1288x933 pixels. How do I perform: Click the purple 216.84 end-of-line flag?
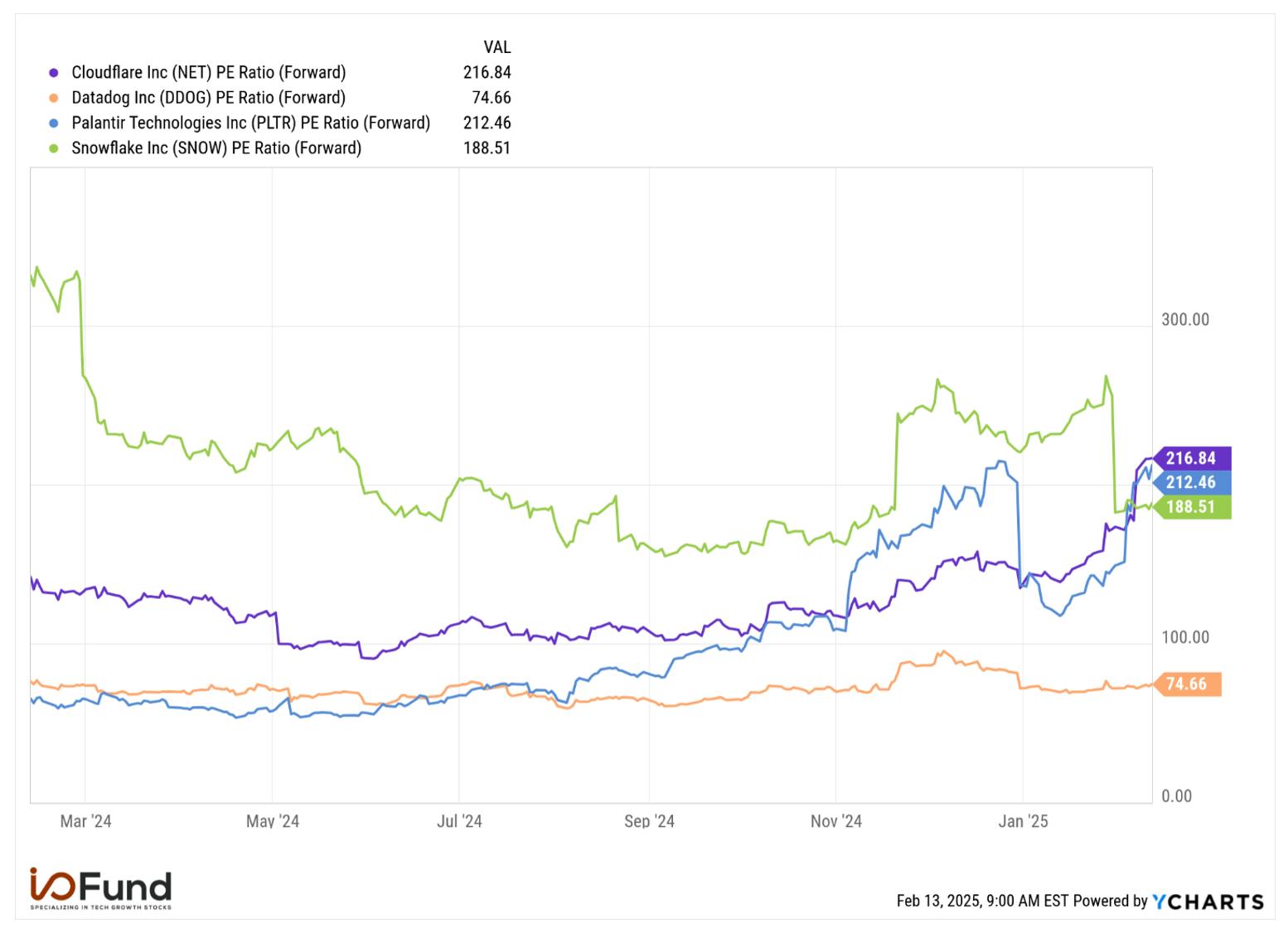click(x=1191, y=458)
